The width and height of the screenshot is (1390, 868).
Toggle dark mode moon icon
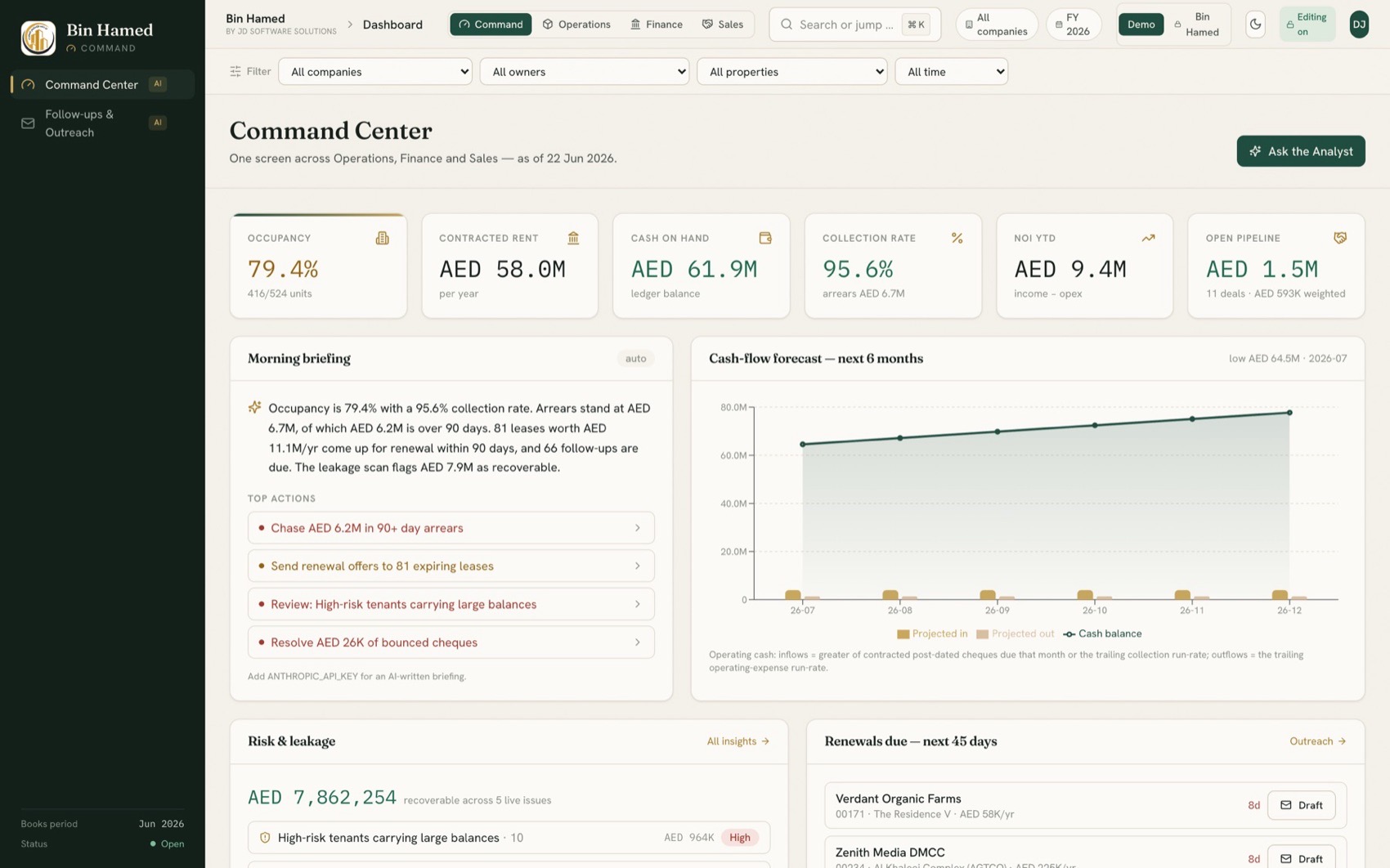(x=1255, y=25)
